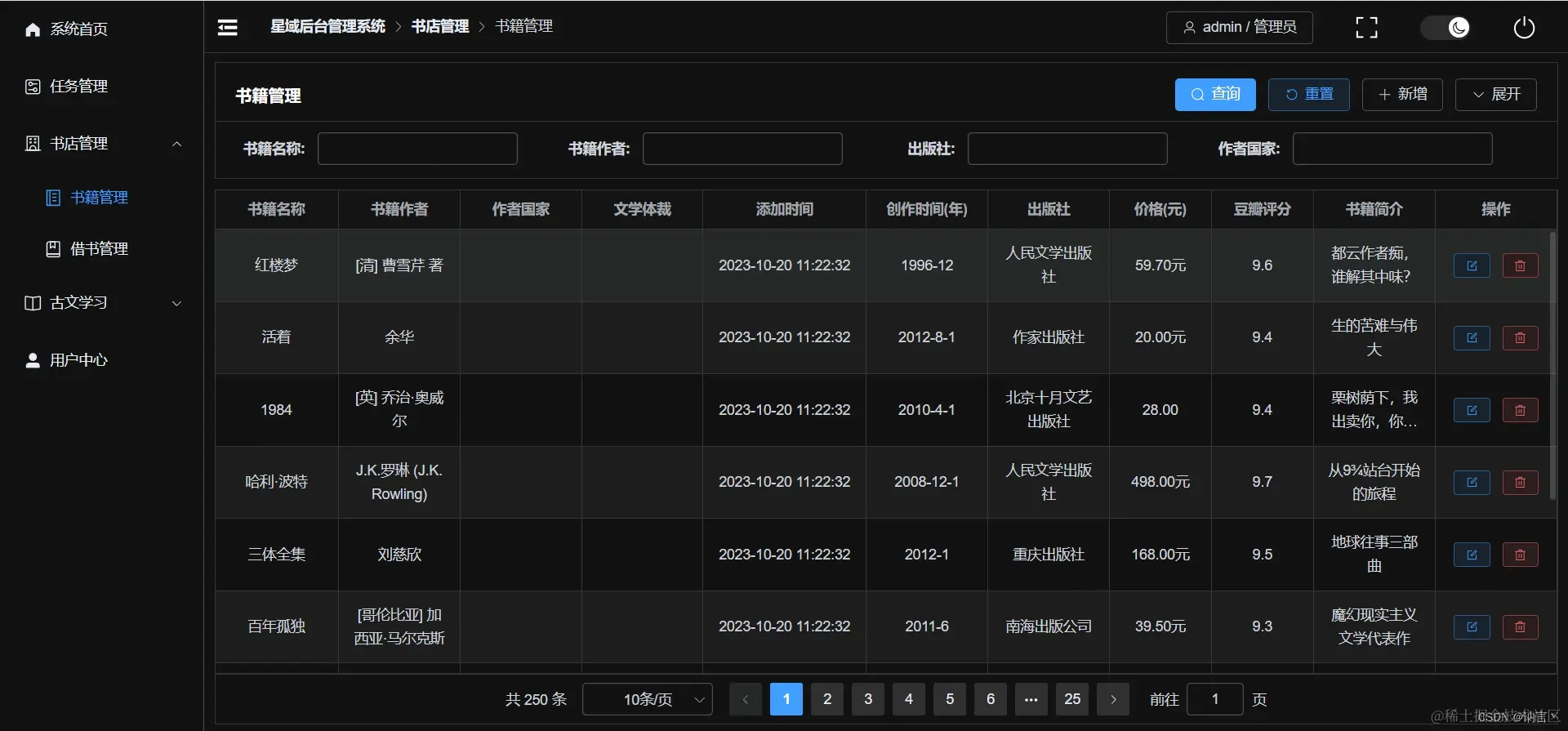The height and width of the screenshot is (731, 1568).
Task: Click 星域后台管理系统 breadcrumb link
Action: 327,26
